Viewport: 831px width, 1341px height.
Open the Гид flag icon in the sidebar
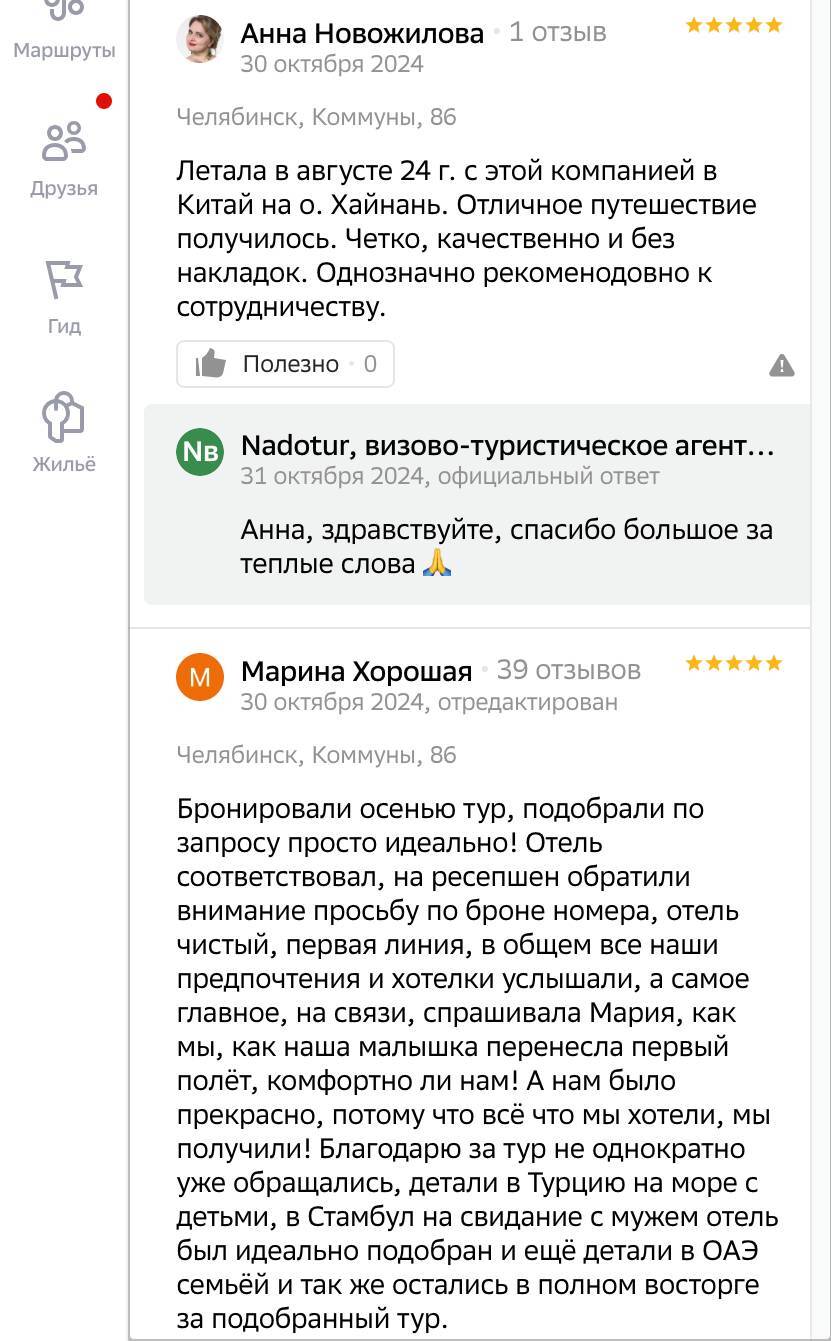pos(64,293)
